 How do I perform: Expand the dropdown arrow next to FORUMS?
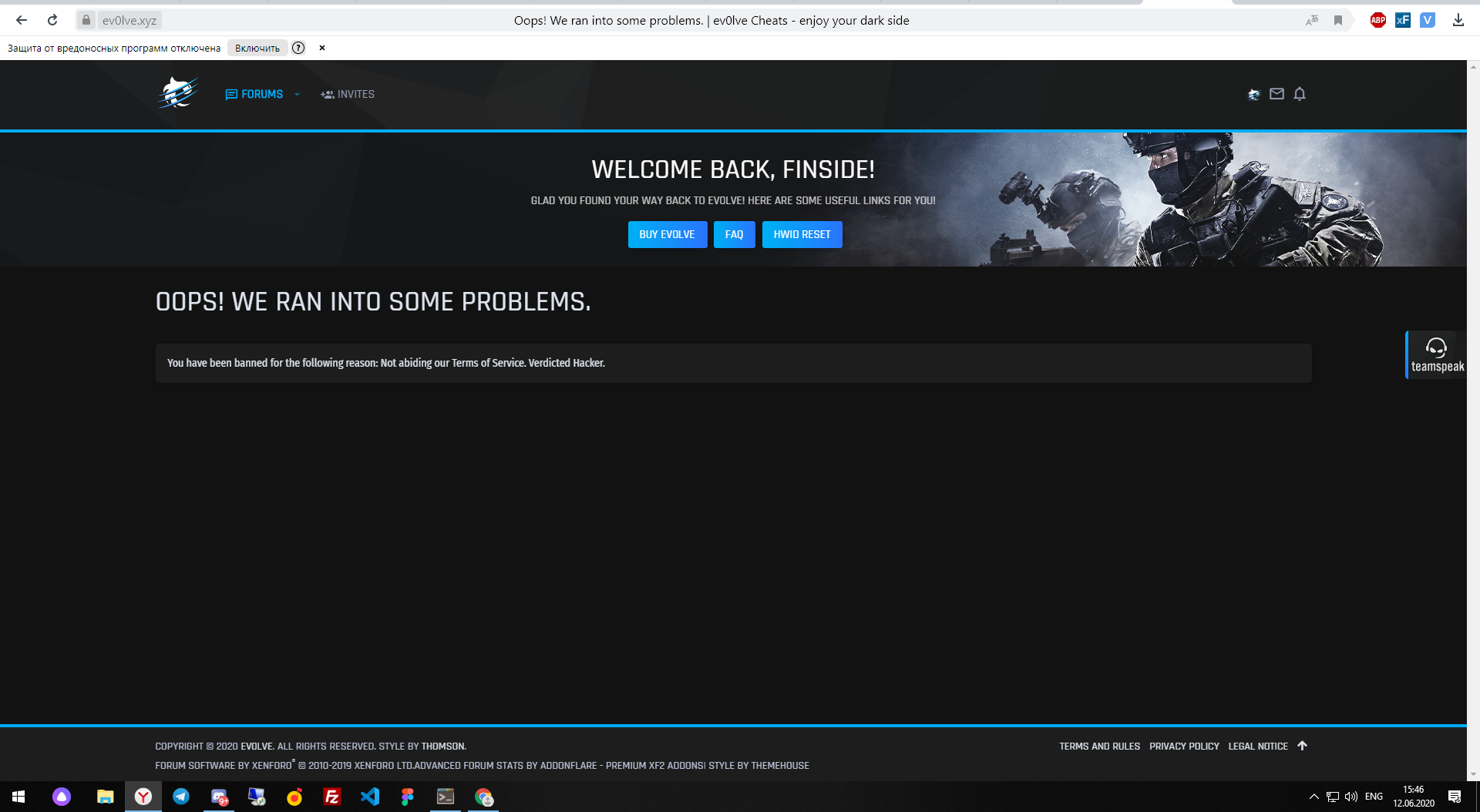[x=297, y=94]
